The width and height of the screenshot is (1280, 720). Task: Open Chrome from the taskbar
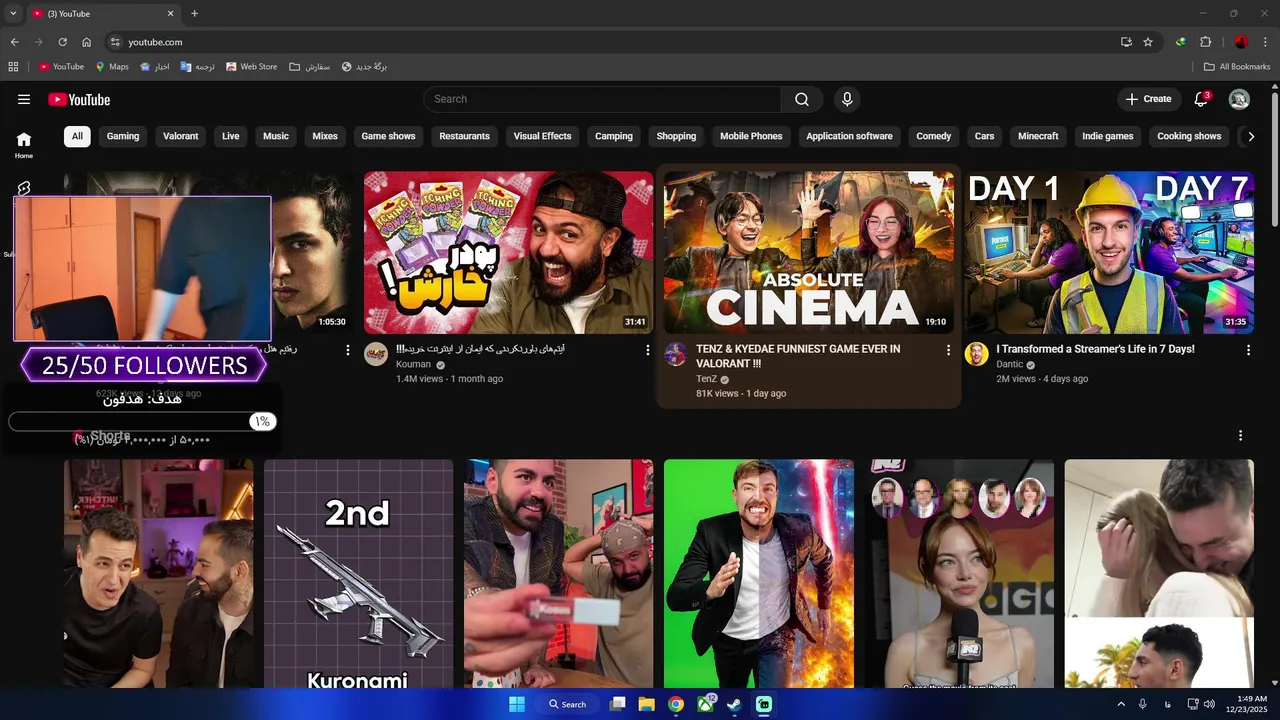point(676,704)
